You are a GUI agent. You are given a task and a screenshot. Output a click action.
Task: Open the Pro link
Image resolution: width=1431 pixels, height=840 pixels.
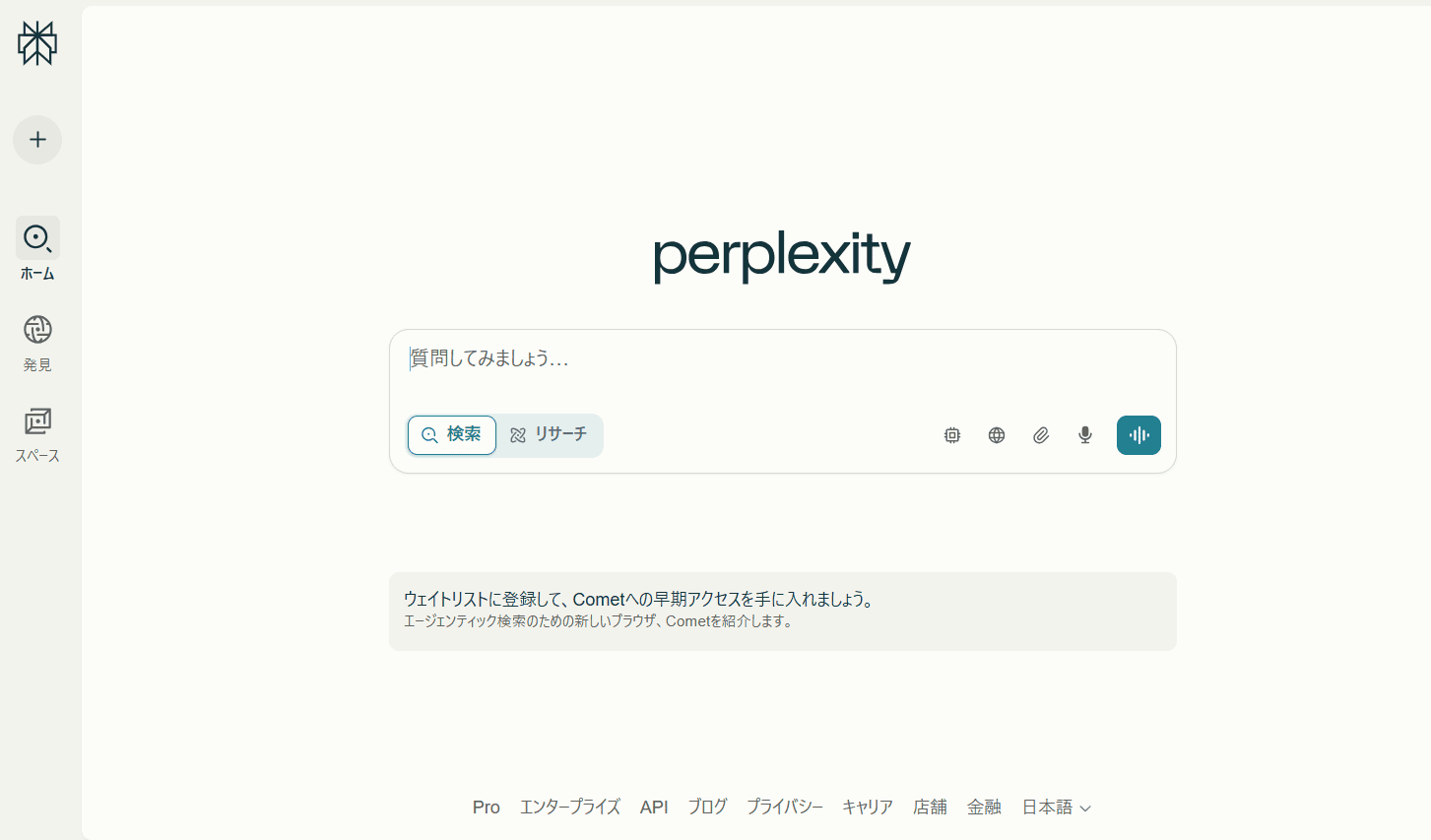tap(485, 807)
